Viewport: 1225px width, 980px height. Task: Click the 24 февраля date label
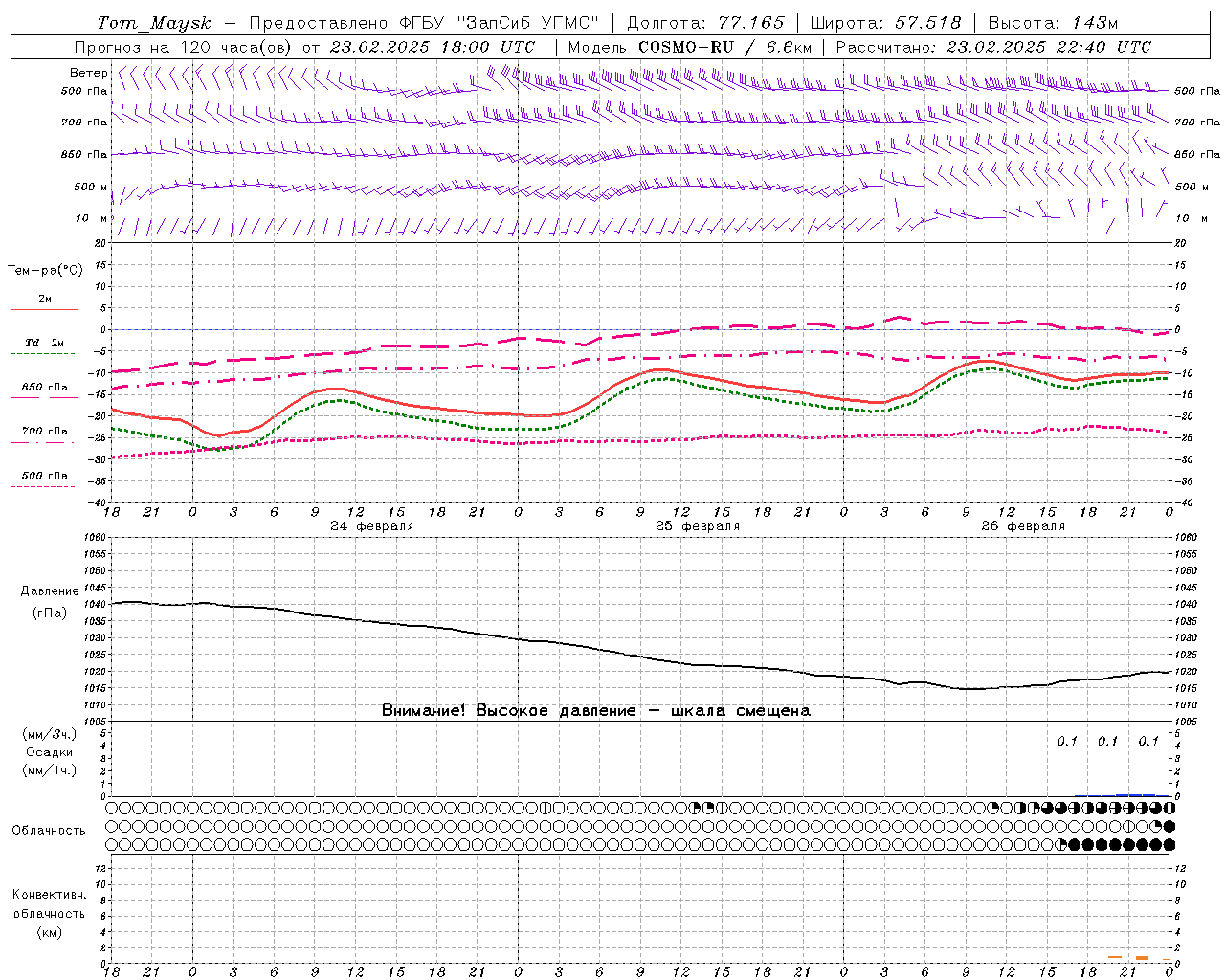[372, 526]
